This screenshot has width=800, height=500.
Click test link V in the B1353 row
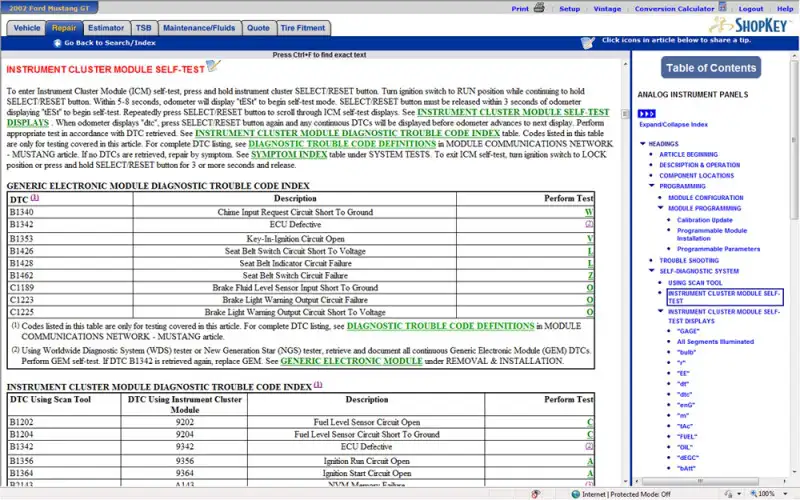590,239
